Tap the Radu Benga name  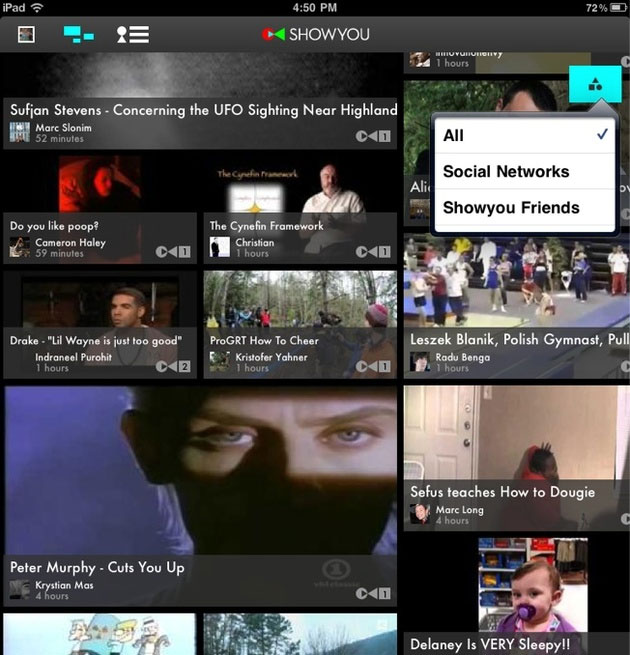coord(462,358)
